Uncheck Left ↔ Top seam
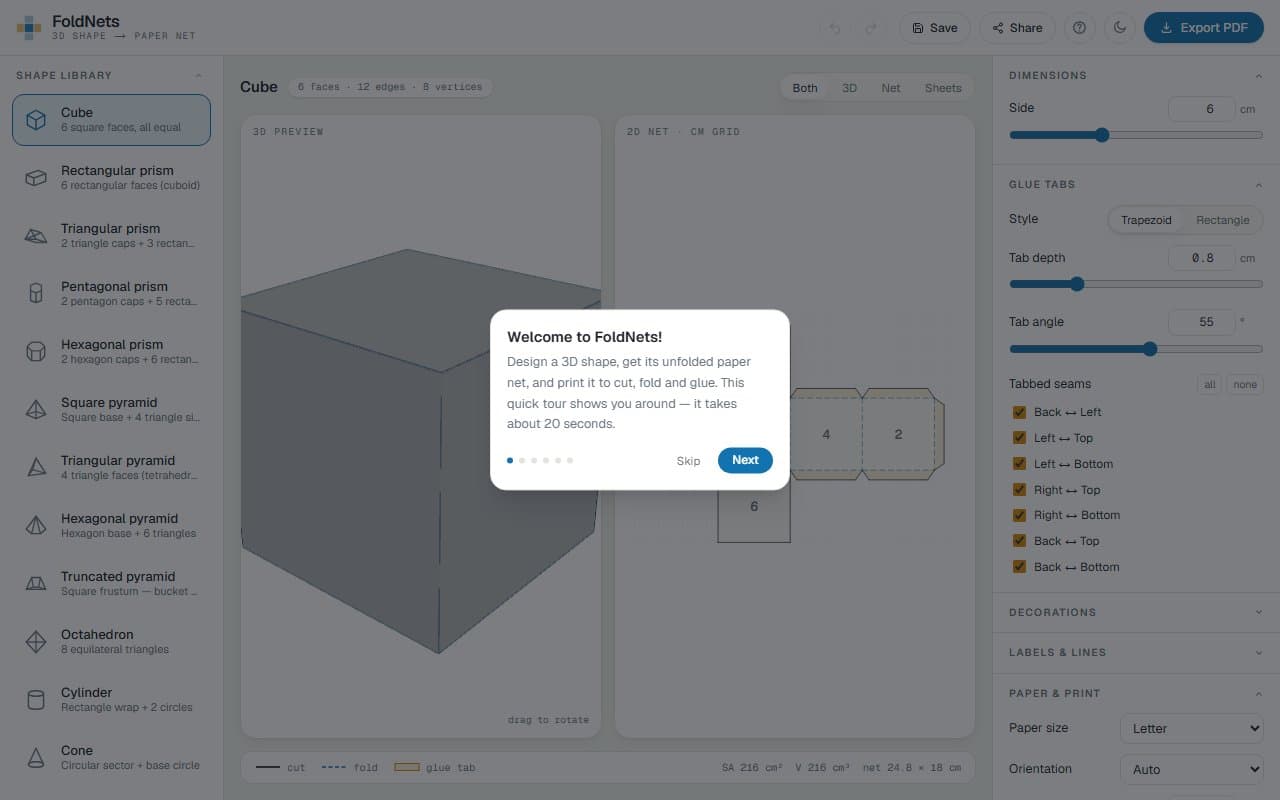 (x=1019, y=438)
